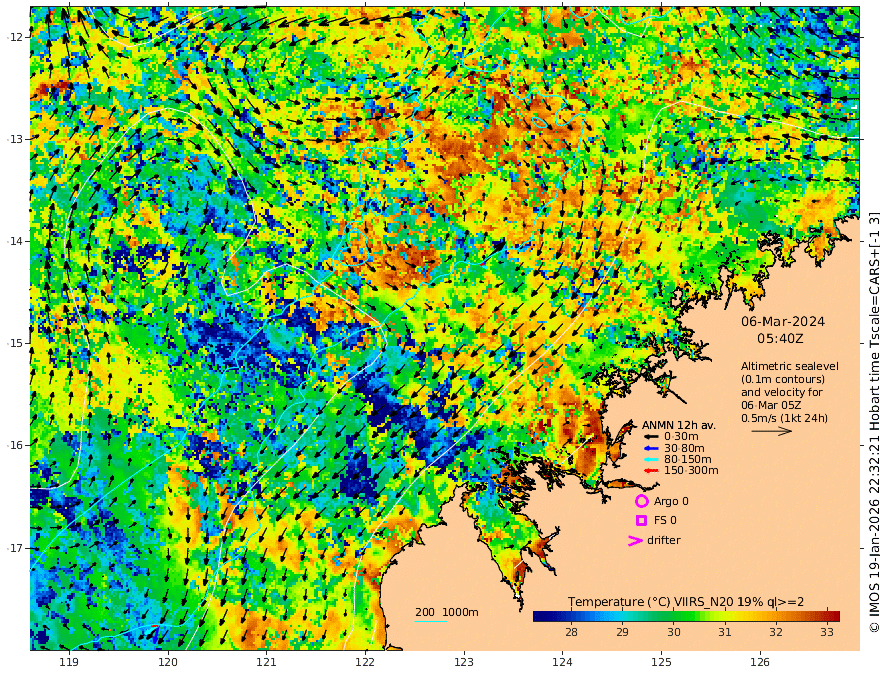Click longitude axis label '125'

[x=662, y=663]
